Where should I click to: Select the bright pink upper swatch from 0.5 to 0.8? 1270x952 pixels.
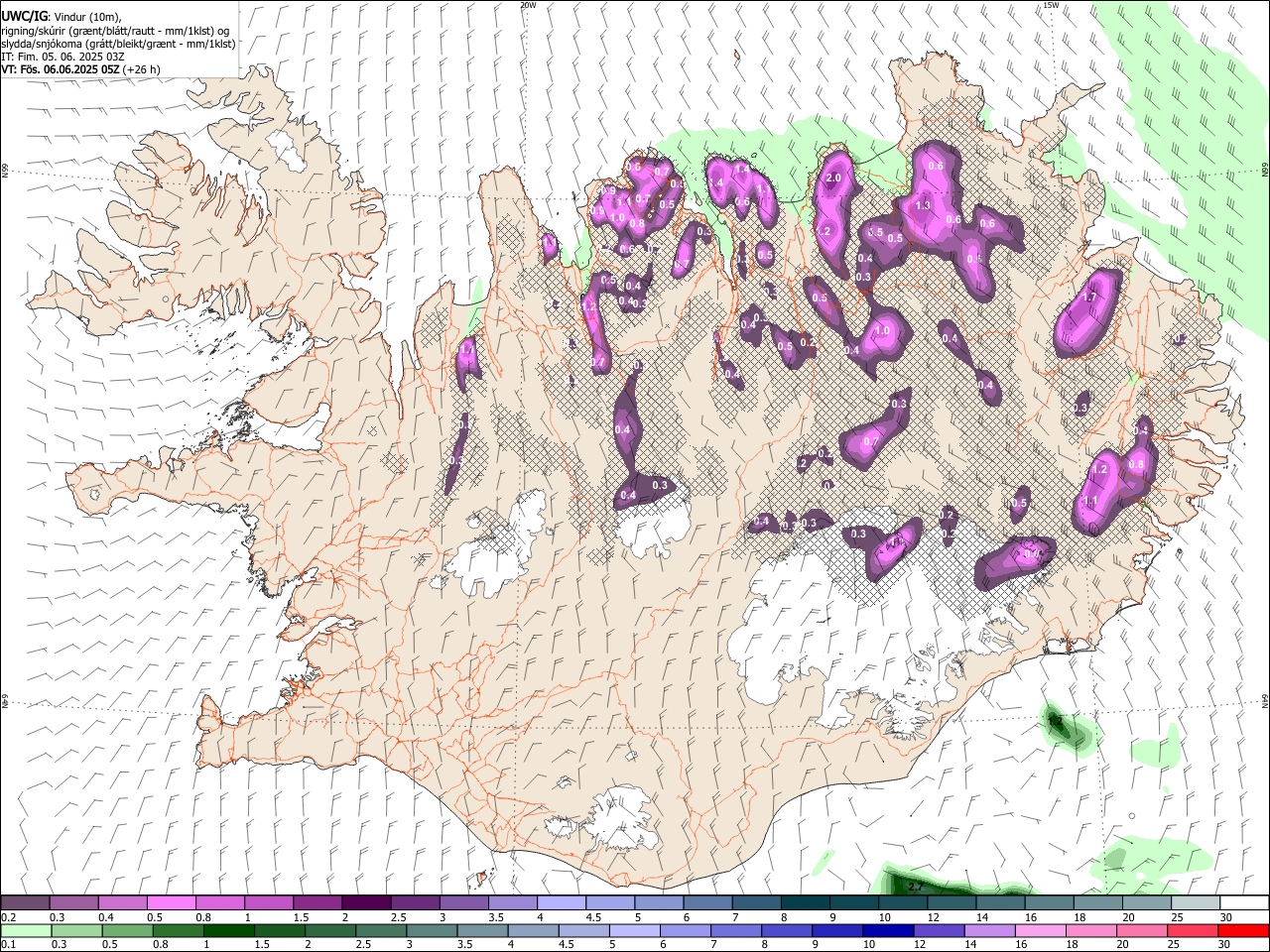click(x=172, y=902)
